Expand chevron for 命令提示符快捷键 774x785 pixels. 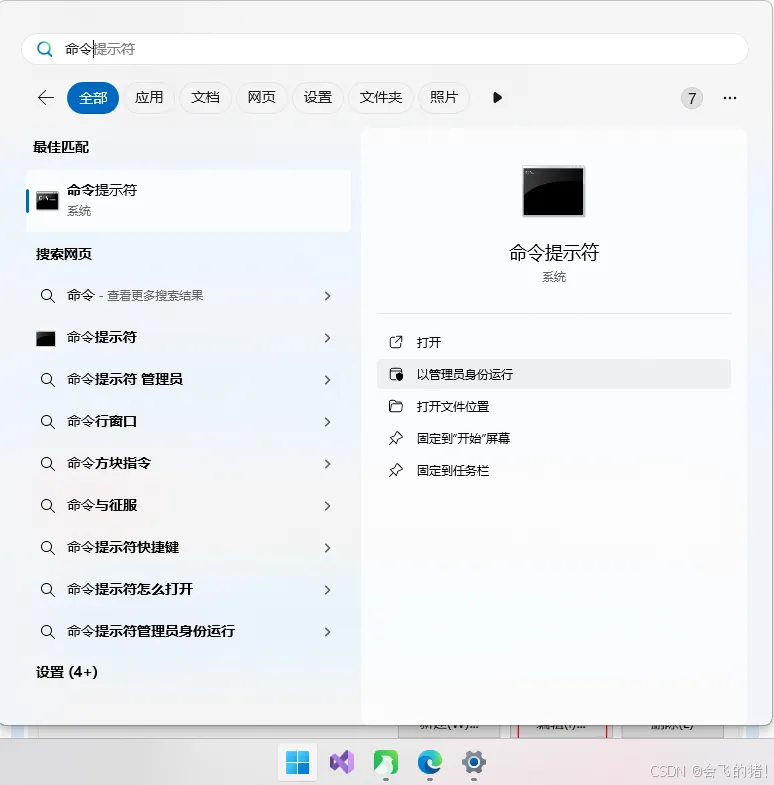coord(327,548)
